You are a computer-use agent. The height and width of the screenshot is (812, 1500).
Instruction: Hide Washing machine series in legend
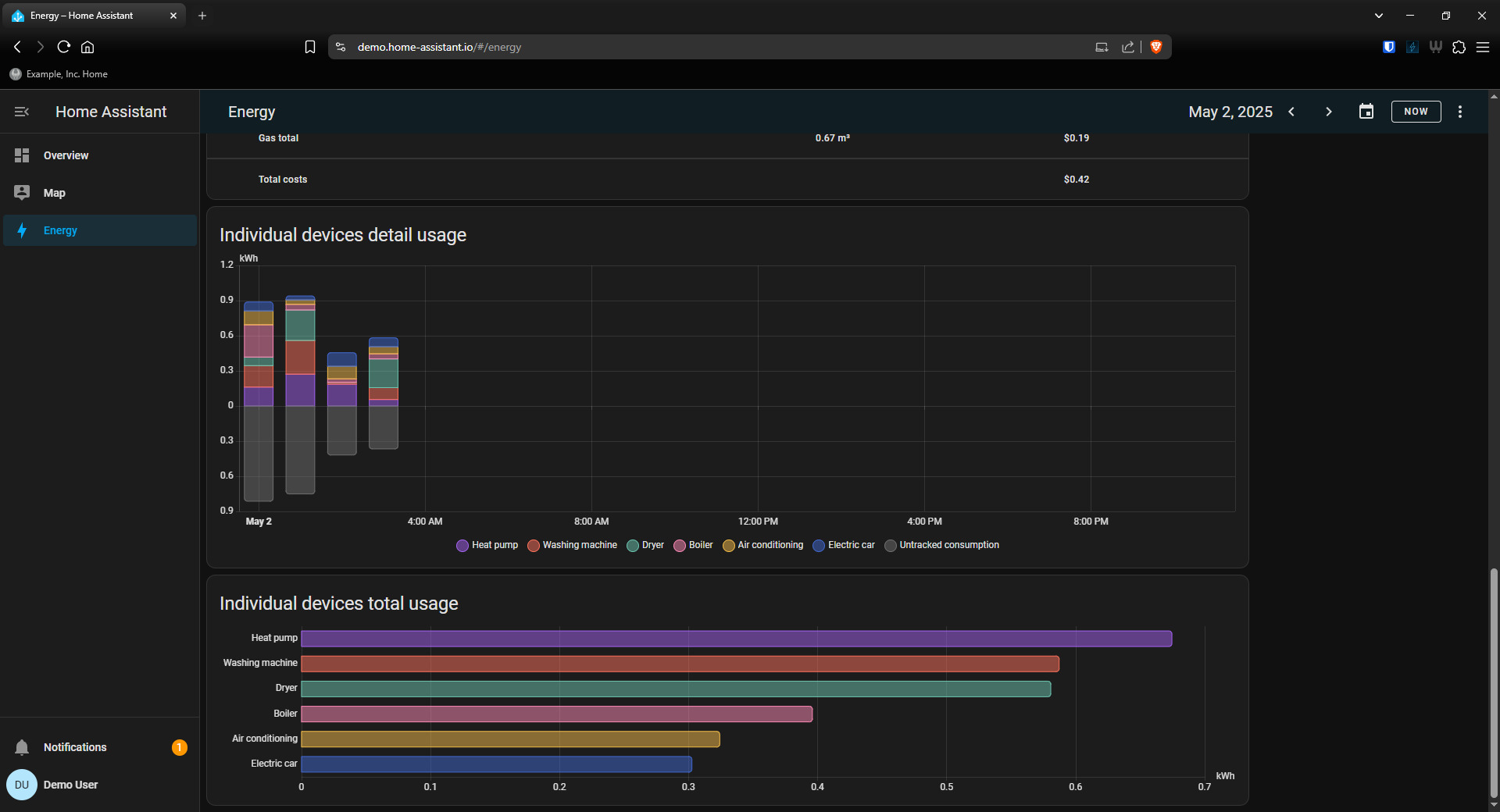pyautogui.click(x=572, y=545)
